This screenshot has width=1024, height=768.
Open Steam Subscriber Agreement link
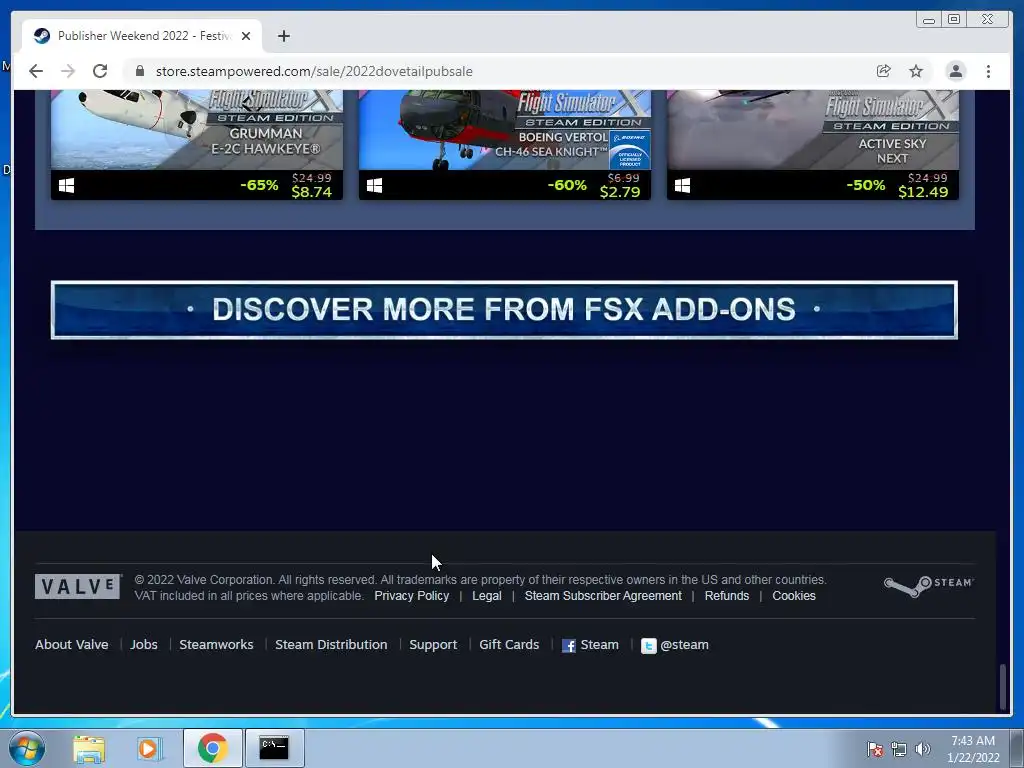603,596
